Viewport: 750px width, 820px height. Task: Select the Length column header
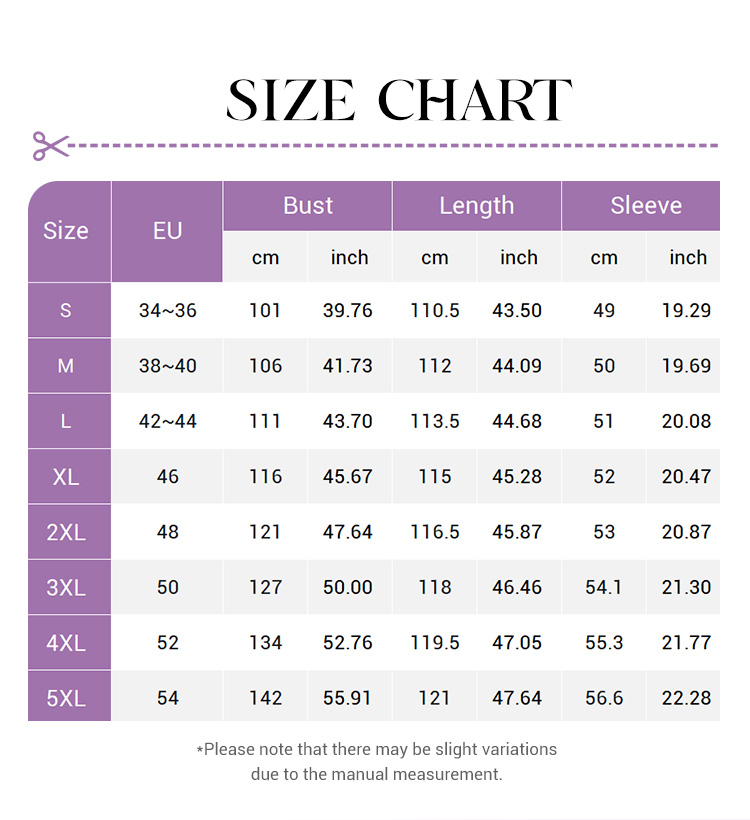(476, 206)
